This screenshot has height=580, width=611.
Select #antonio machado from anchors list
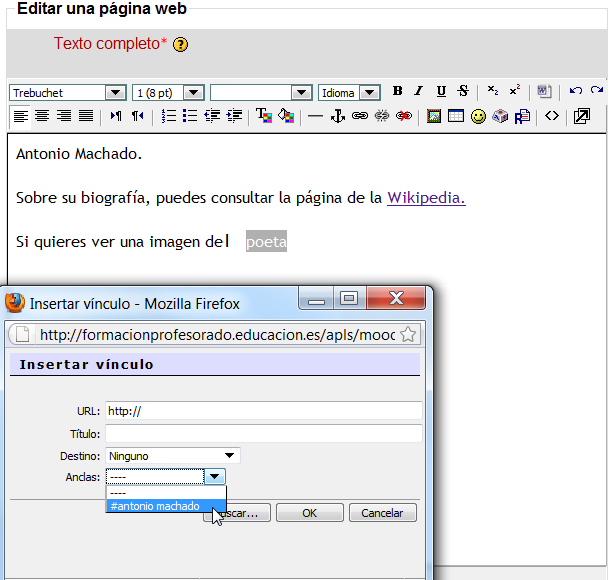[x=155, y=506]
